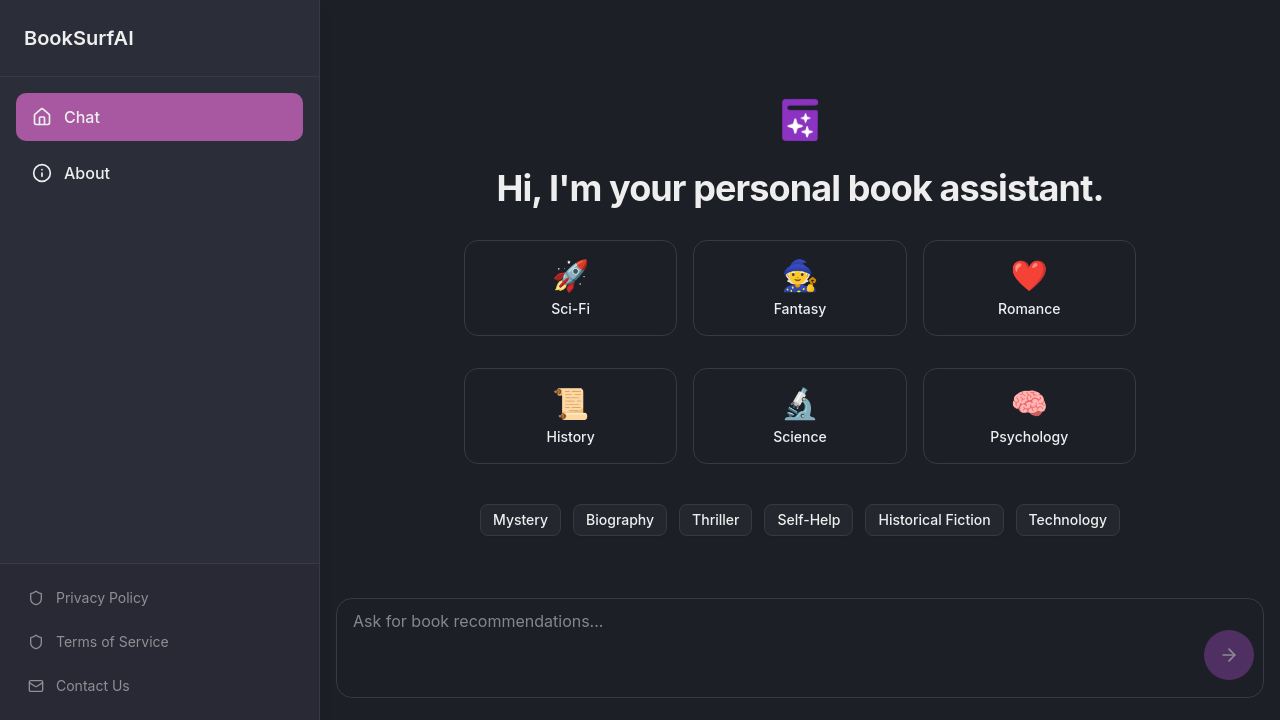Viewport: 1280px width, 720px height.
Task: Pick the Romance heart genre card
Action: [1028, 288]
